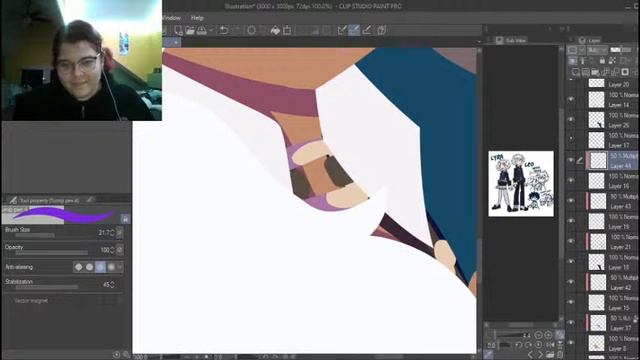
Task: Click the Clip to Layer Below icon
Action: [x=573, y=61]
